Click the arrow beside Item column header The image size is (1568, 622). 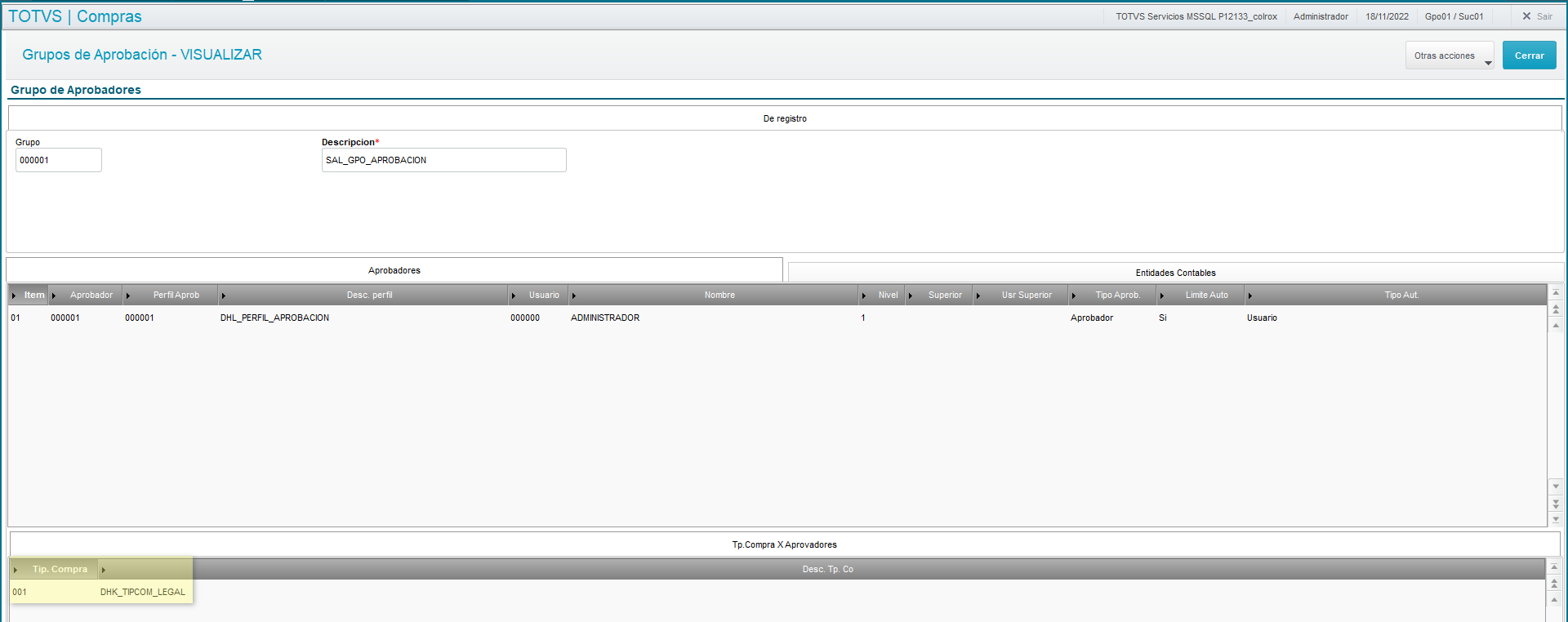14,295
